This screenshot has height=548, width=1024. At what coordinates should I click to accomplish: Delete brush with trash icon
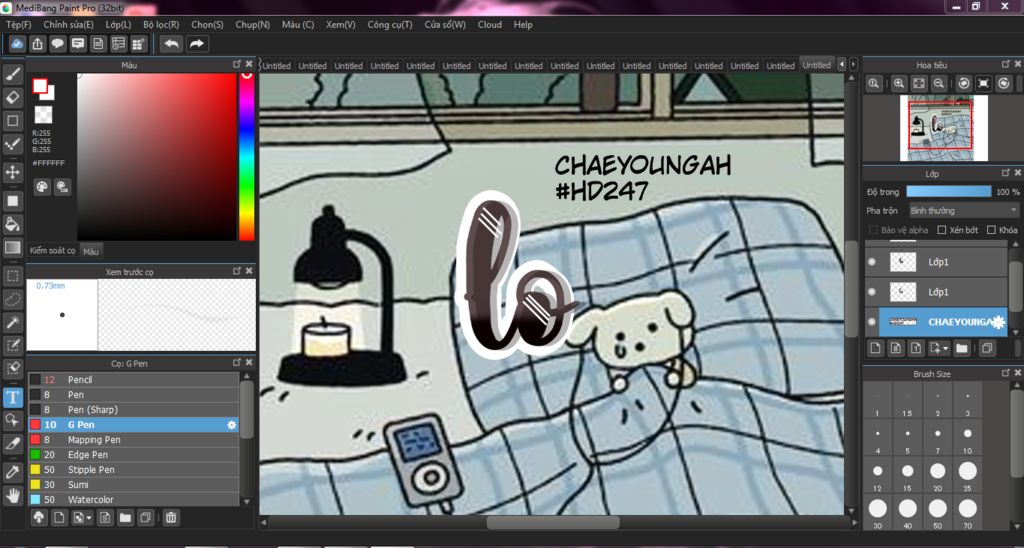pos(170,518)
